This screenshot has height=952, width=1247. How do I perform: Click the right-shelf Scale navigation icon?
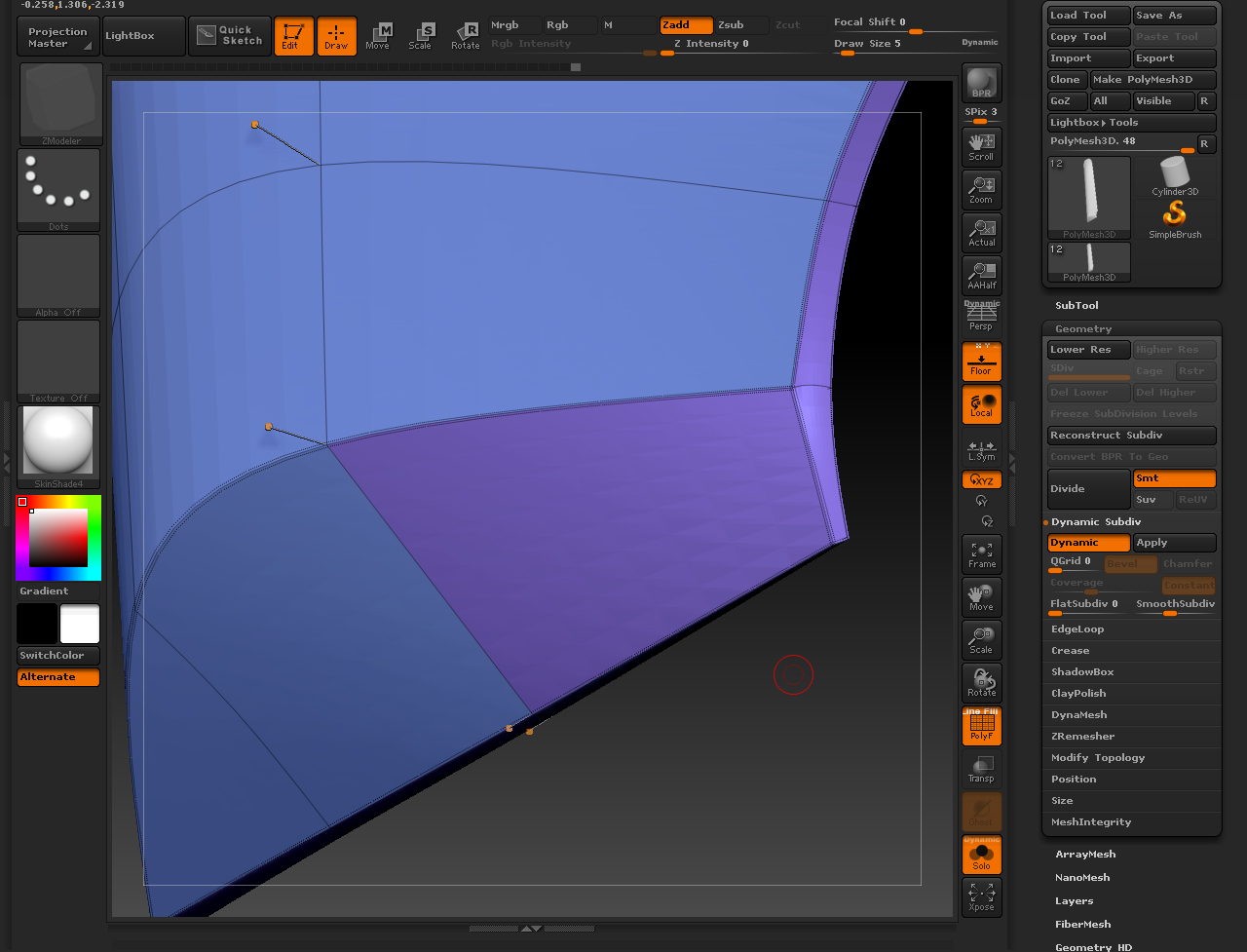981,639
